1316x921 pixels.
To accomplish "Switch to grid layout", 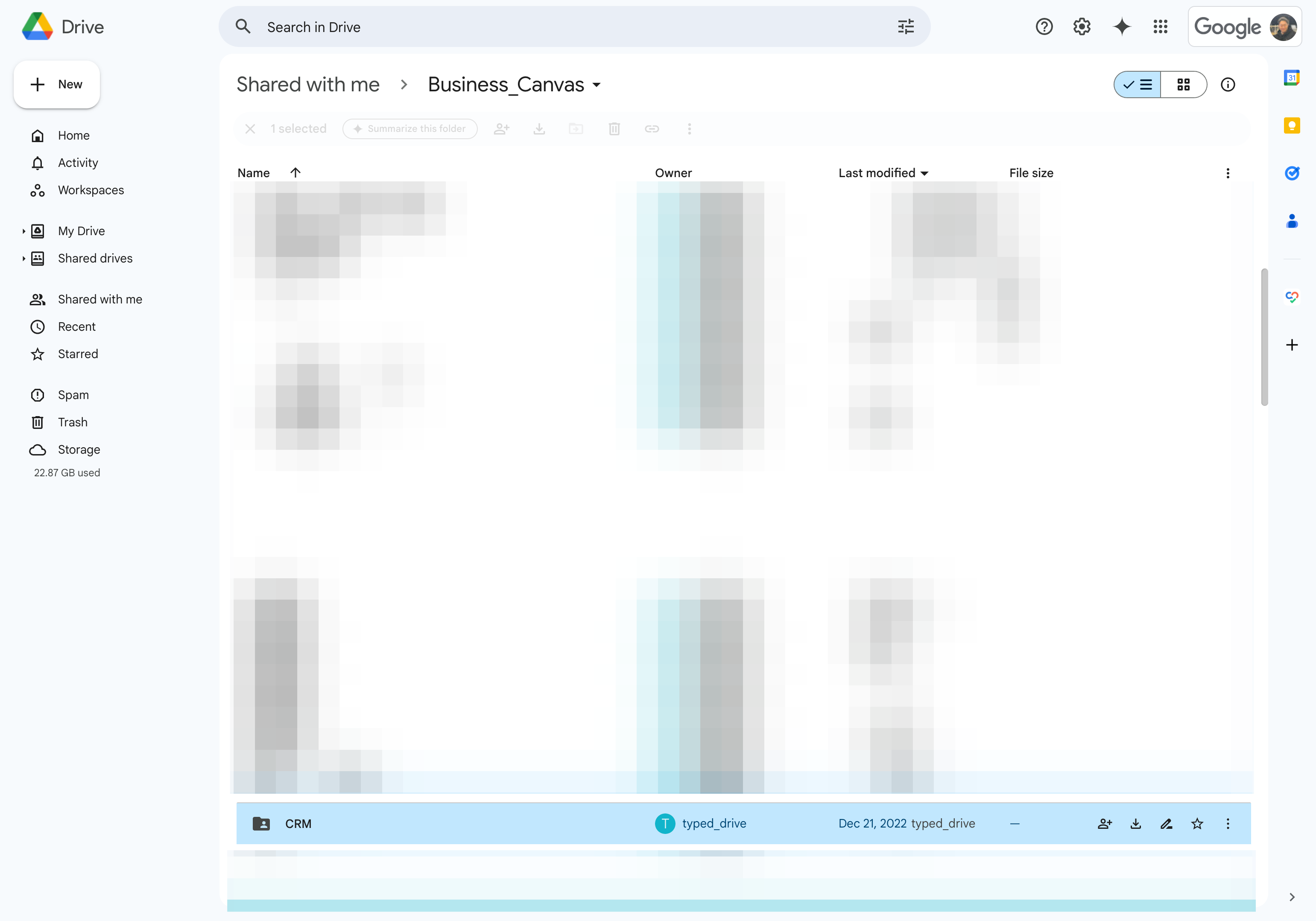I will (1183, 85).
